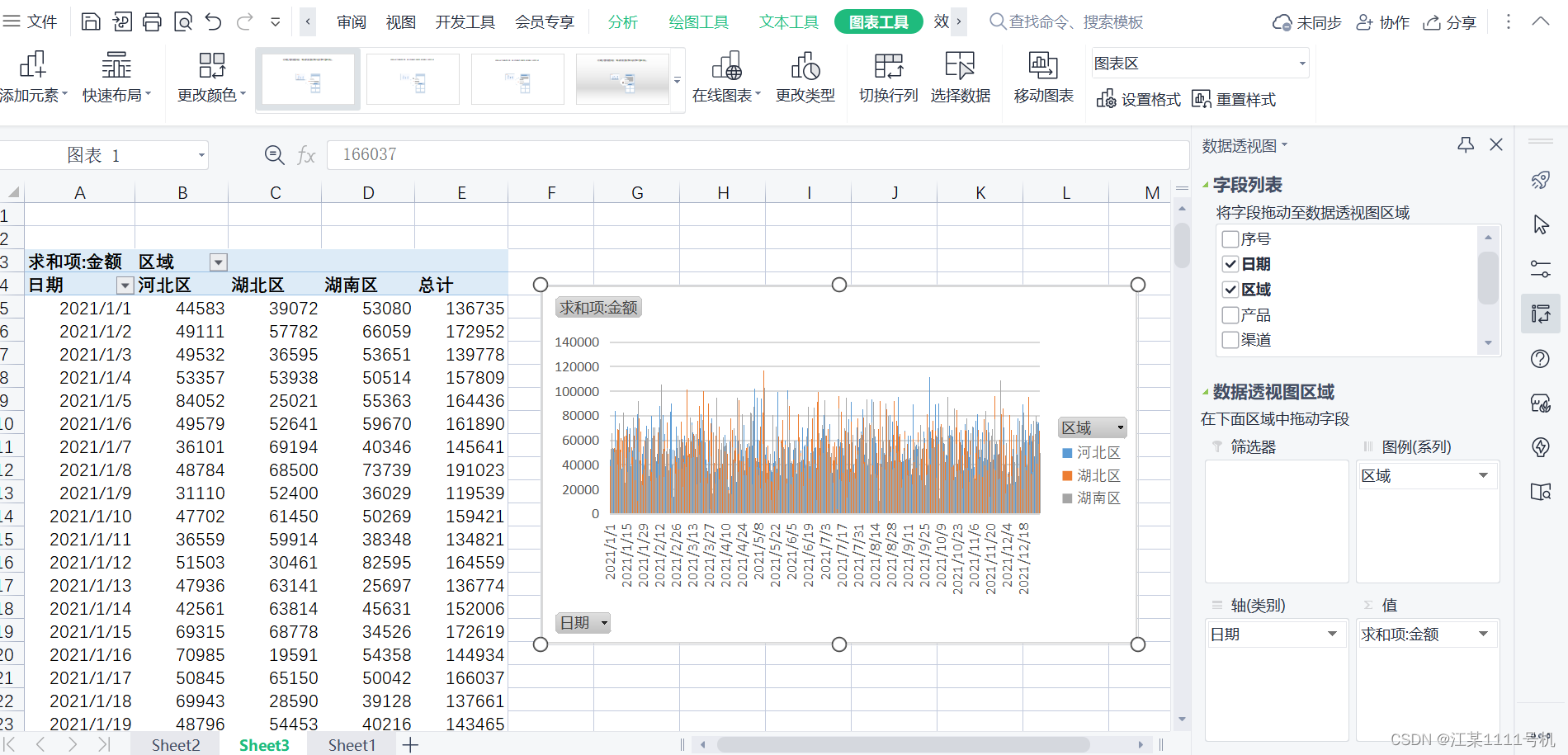Click the fx insert function icon
The image size is (1568, 755).
(306, 155)
